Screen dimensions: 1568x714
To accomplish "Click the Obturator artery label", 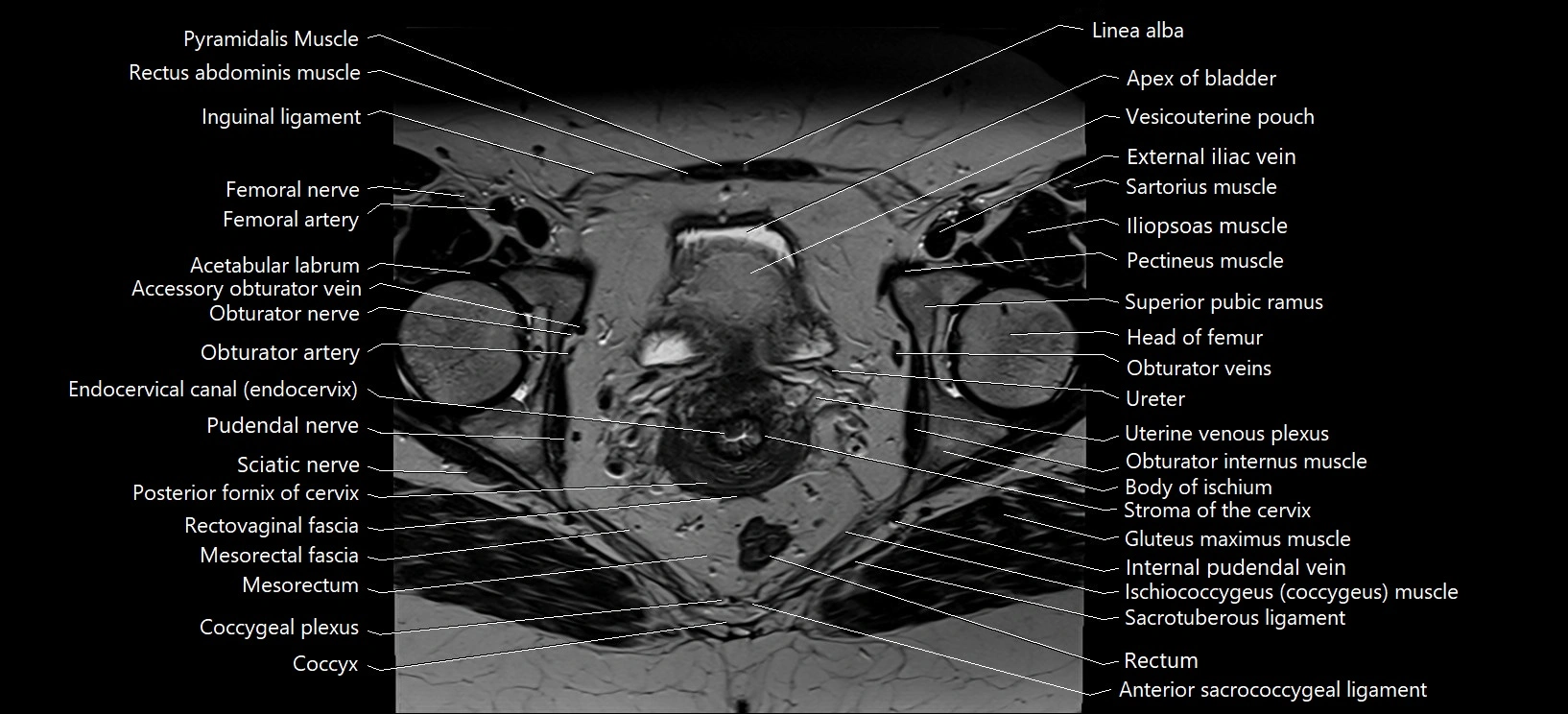I will click(x=280, y=353).
